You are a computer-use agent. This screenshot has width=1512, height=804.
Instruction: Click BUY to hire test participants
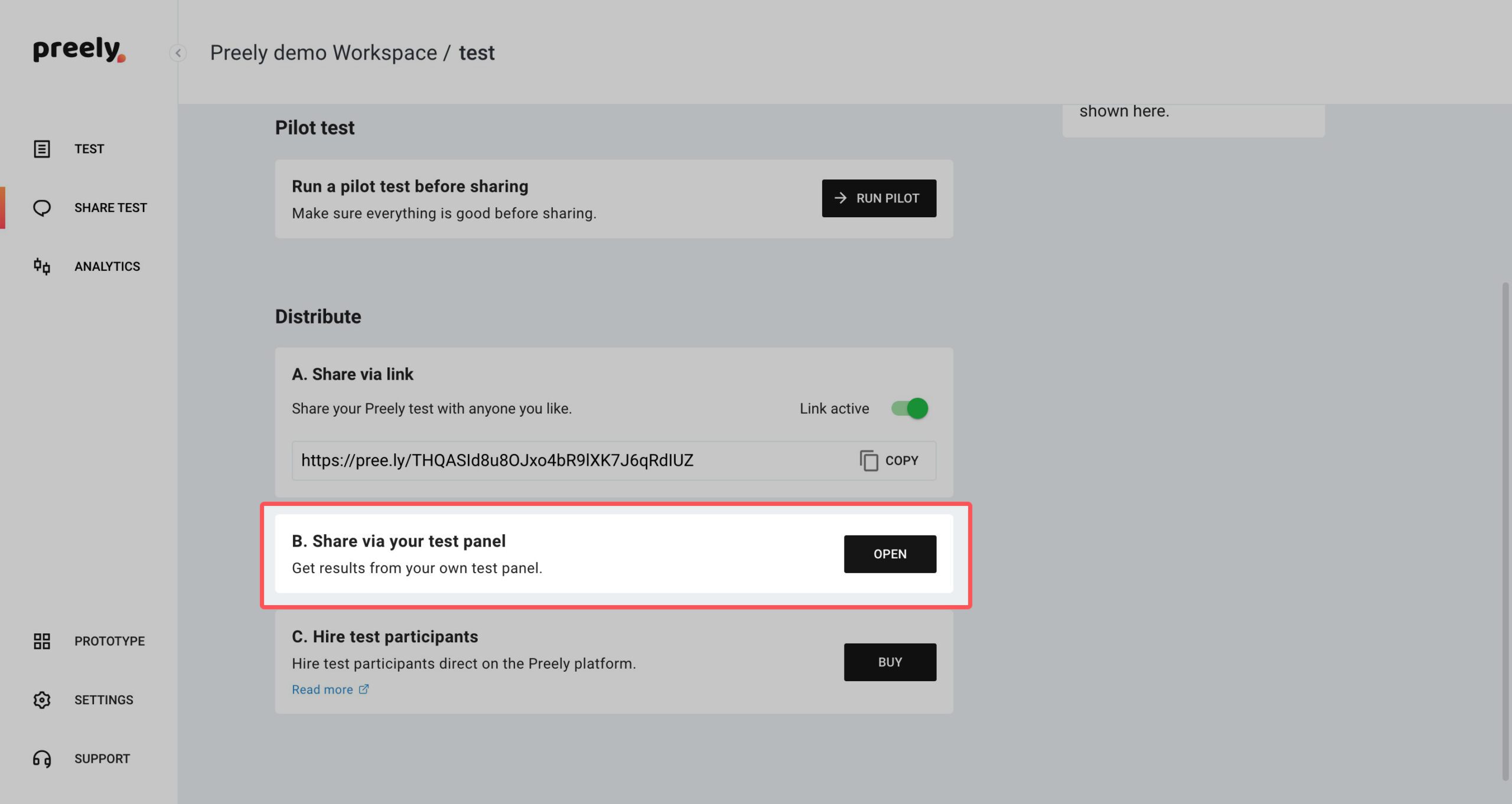[890, 662]
